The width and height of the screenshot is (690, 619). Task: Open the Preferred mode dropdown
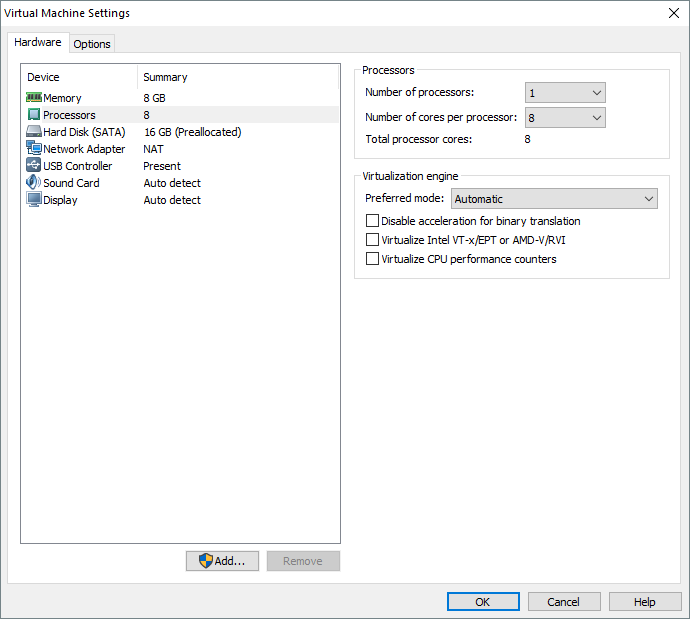554,199
